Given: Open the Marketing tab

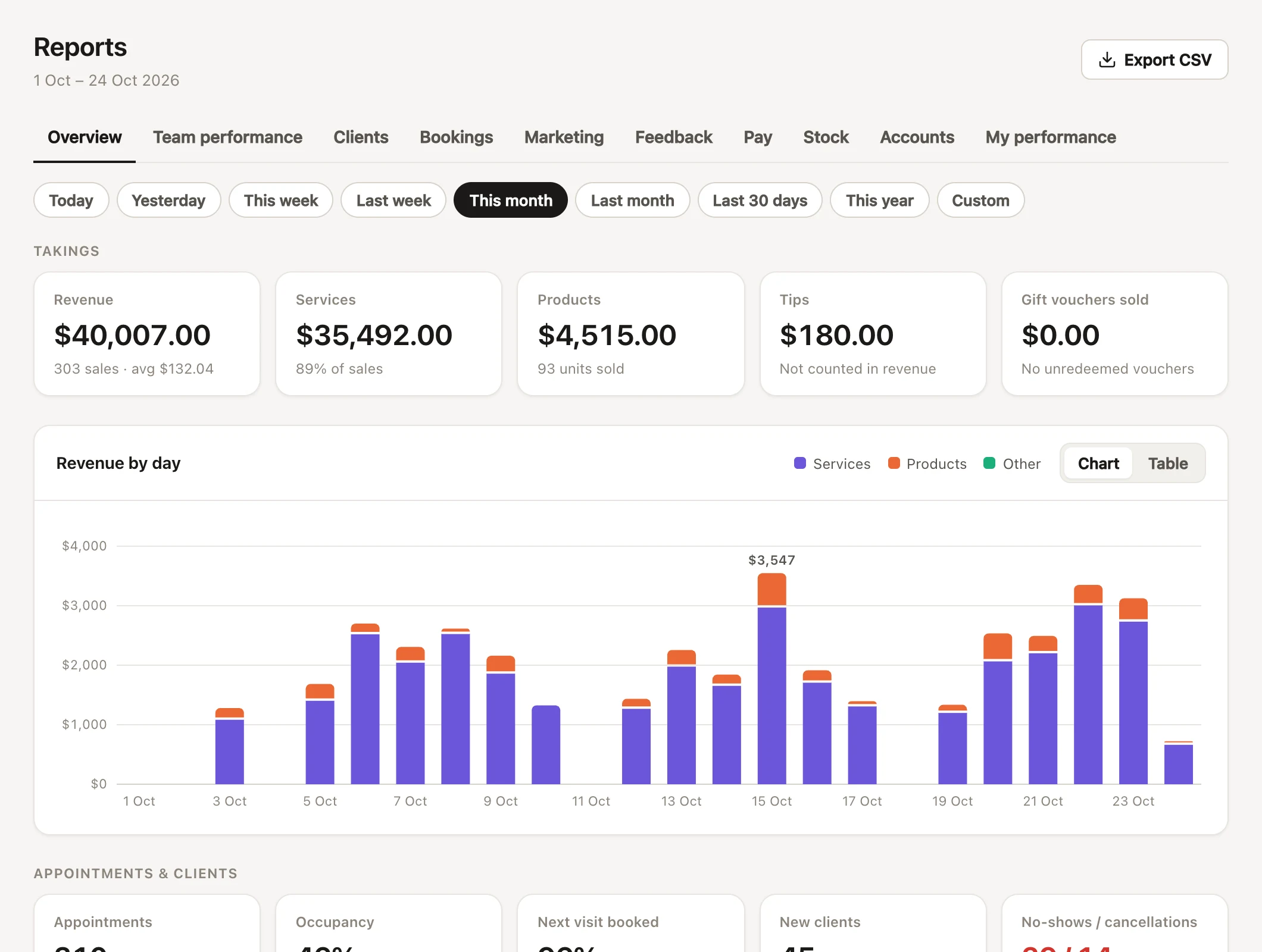Looking at the screenshot, I should (x=564, y=137).
